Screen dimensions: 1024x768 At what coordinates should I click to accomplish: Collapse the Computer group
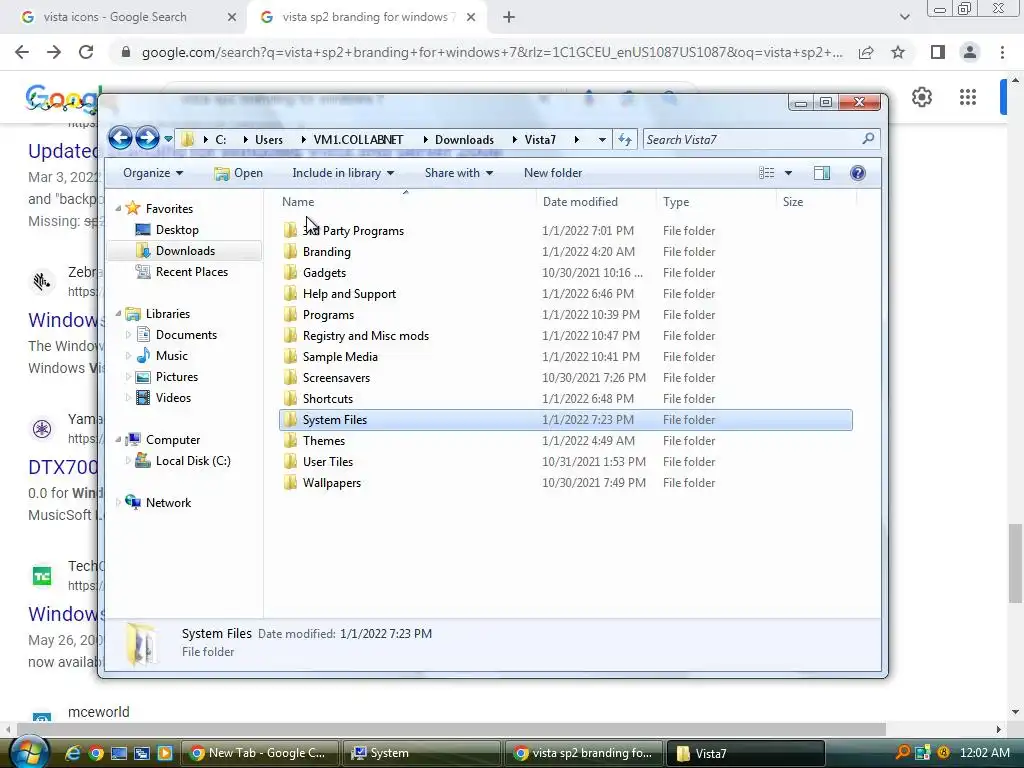click(x=118, y=440)
